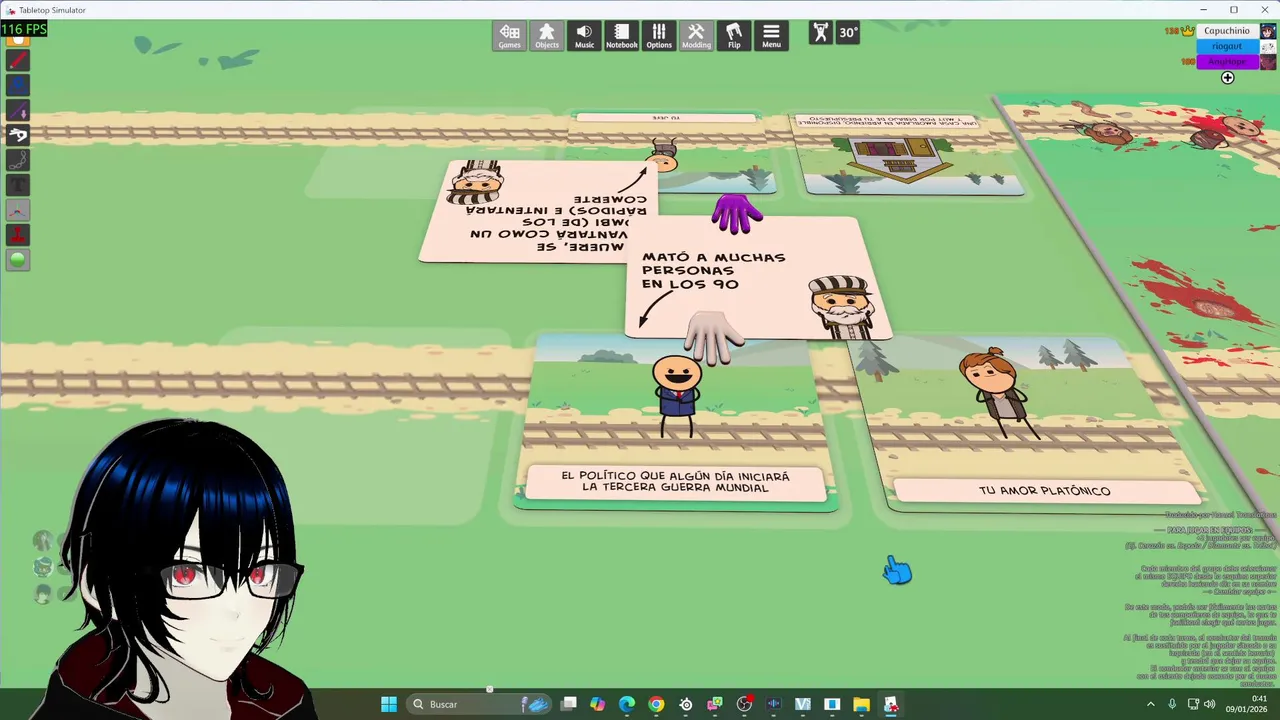The image size is (1280, 720).
Task: Click the camera mode figure icon
Action: [821, 32]
